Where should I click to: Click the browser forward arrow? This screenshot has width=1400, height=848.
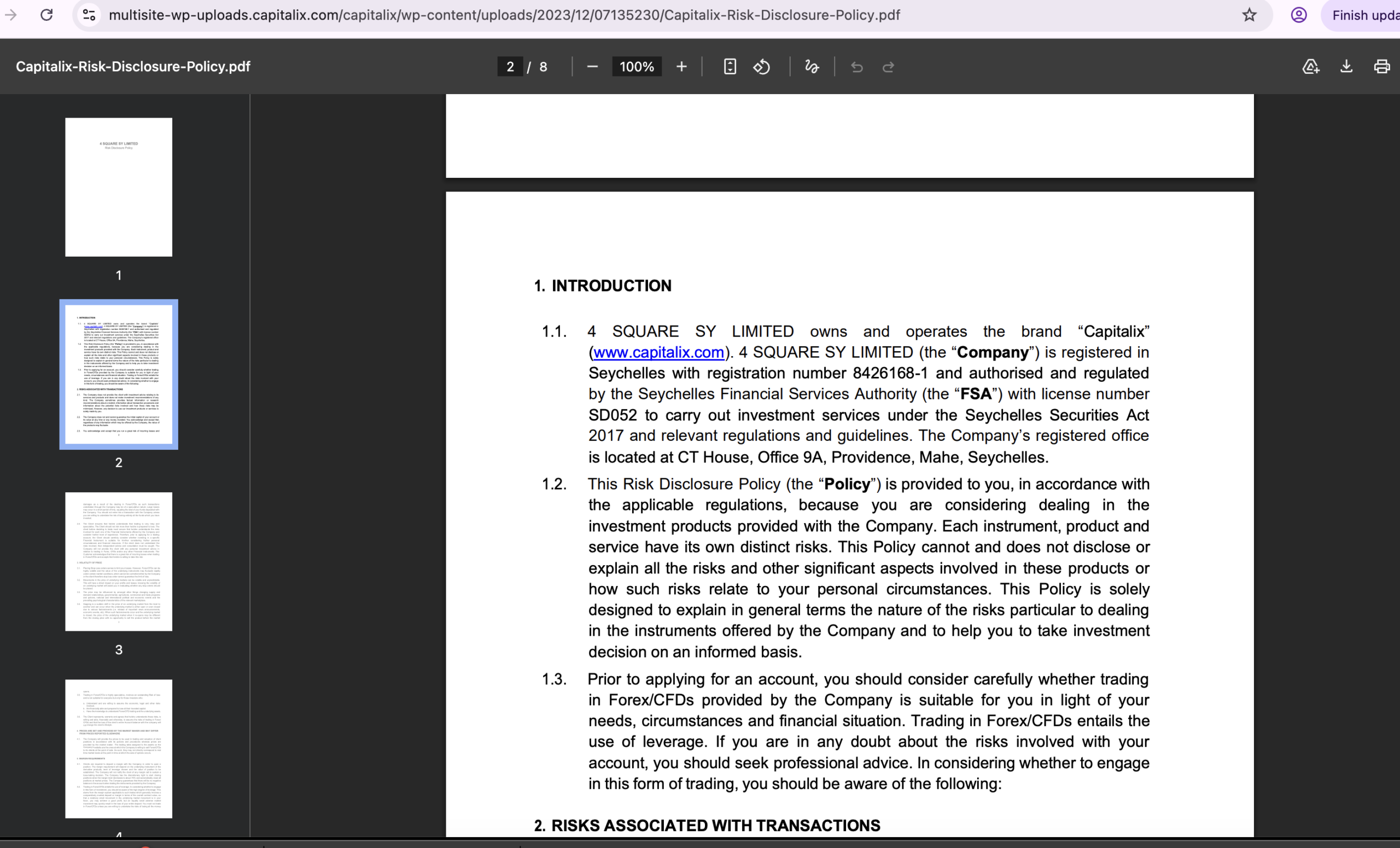point(11,15)
